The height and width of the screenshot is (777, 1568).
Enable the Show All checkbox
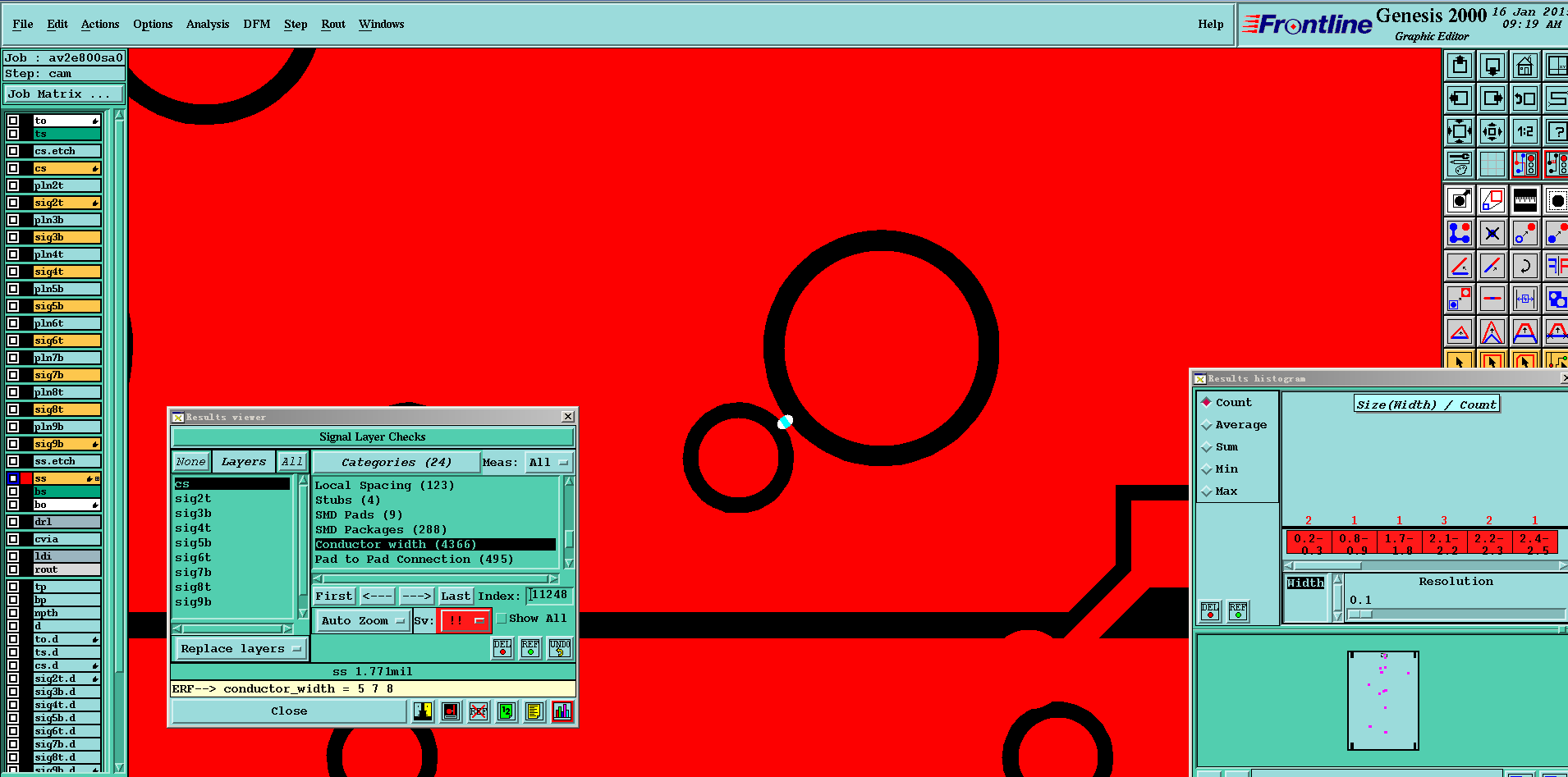pos(502,619)
